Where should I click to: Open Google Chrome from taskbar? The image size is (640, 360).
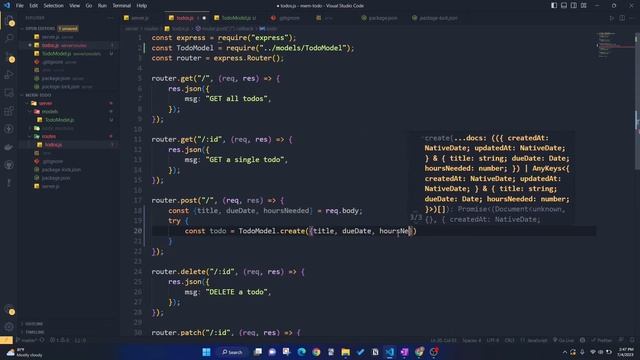pyautogui.click(x=316, y=352)
